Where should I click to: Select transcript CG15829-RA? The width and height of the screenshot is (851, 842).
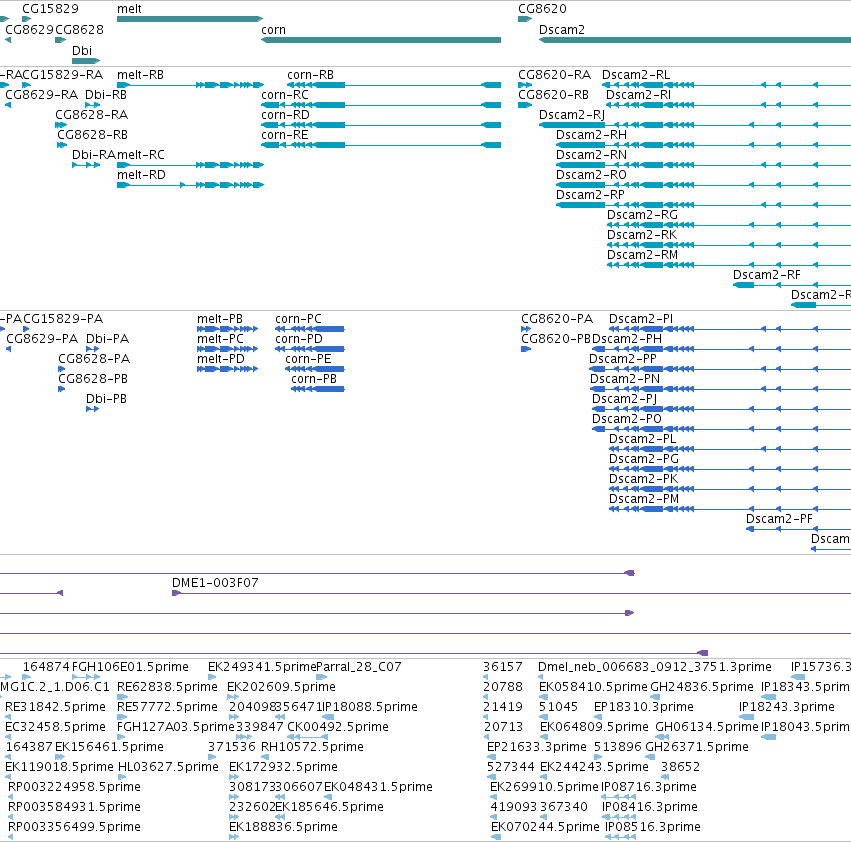coord(62,75)
